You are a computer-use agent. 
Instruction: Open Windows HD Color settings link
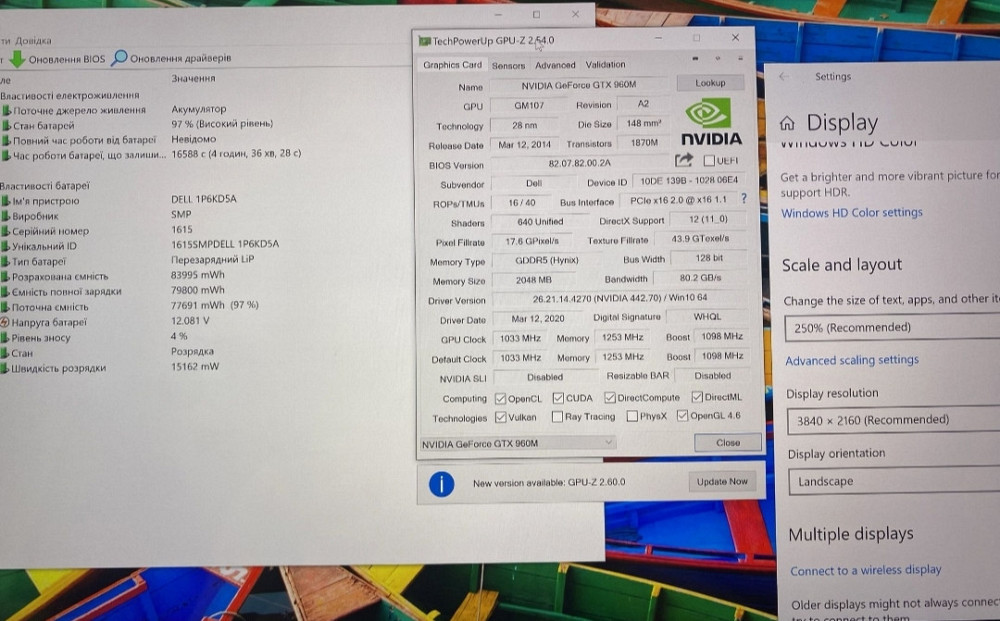tap(851, 213)
